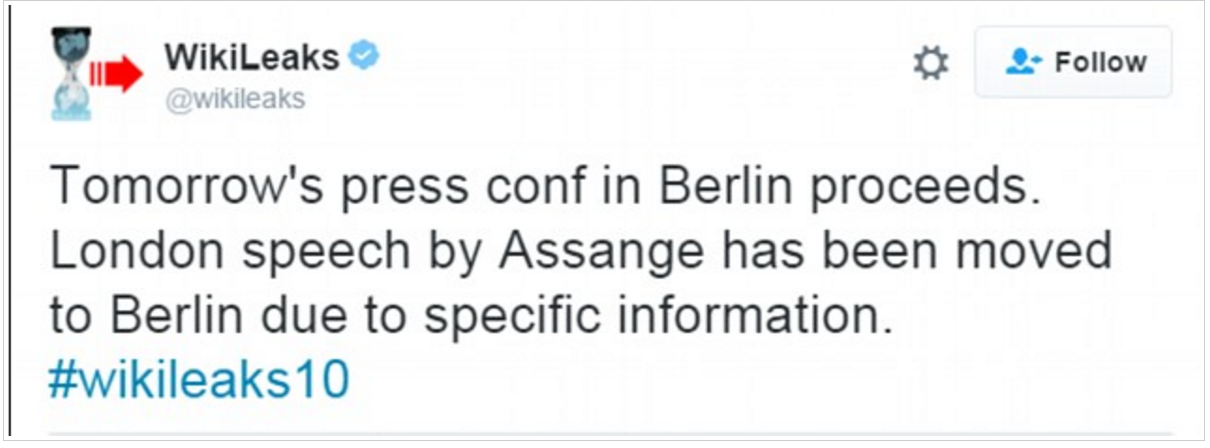Viewport: 1210px width, 448px height.
Task: Click the WikiLeaks hourglass avatar
Action: point(71,73)
